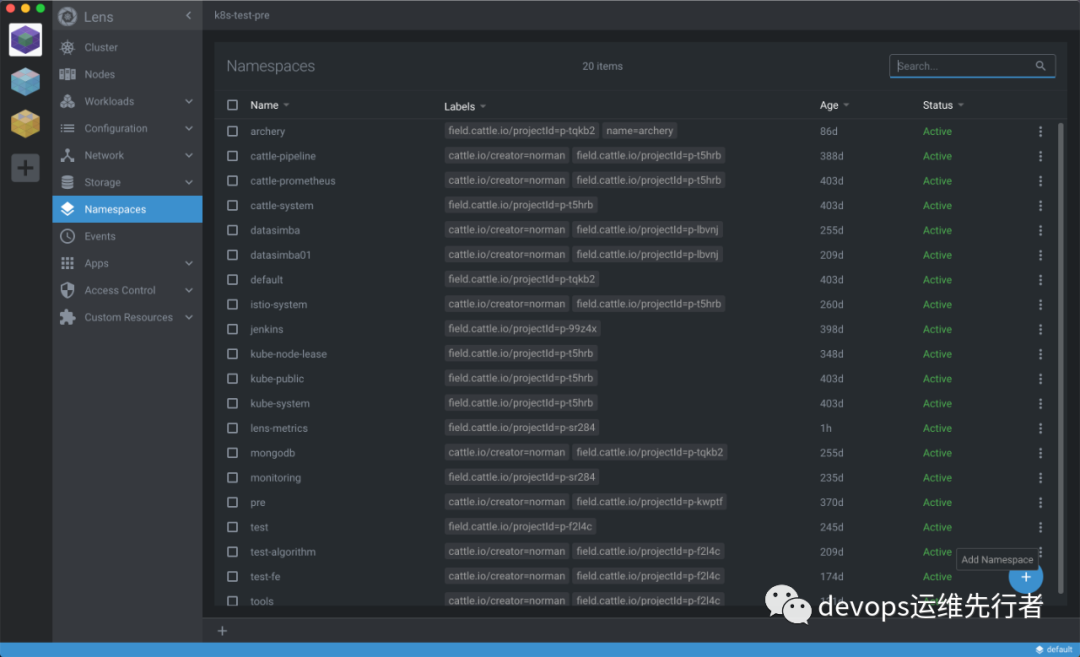Screen dimensions: 1080x657
Task: Expand the Access Control submenu chevron
Action: coord(189,290)
